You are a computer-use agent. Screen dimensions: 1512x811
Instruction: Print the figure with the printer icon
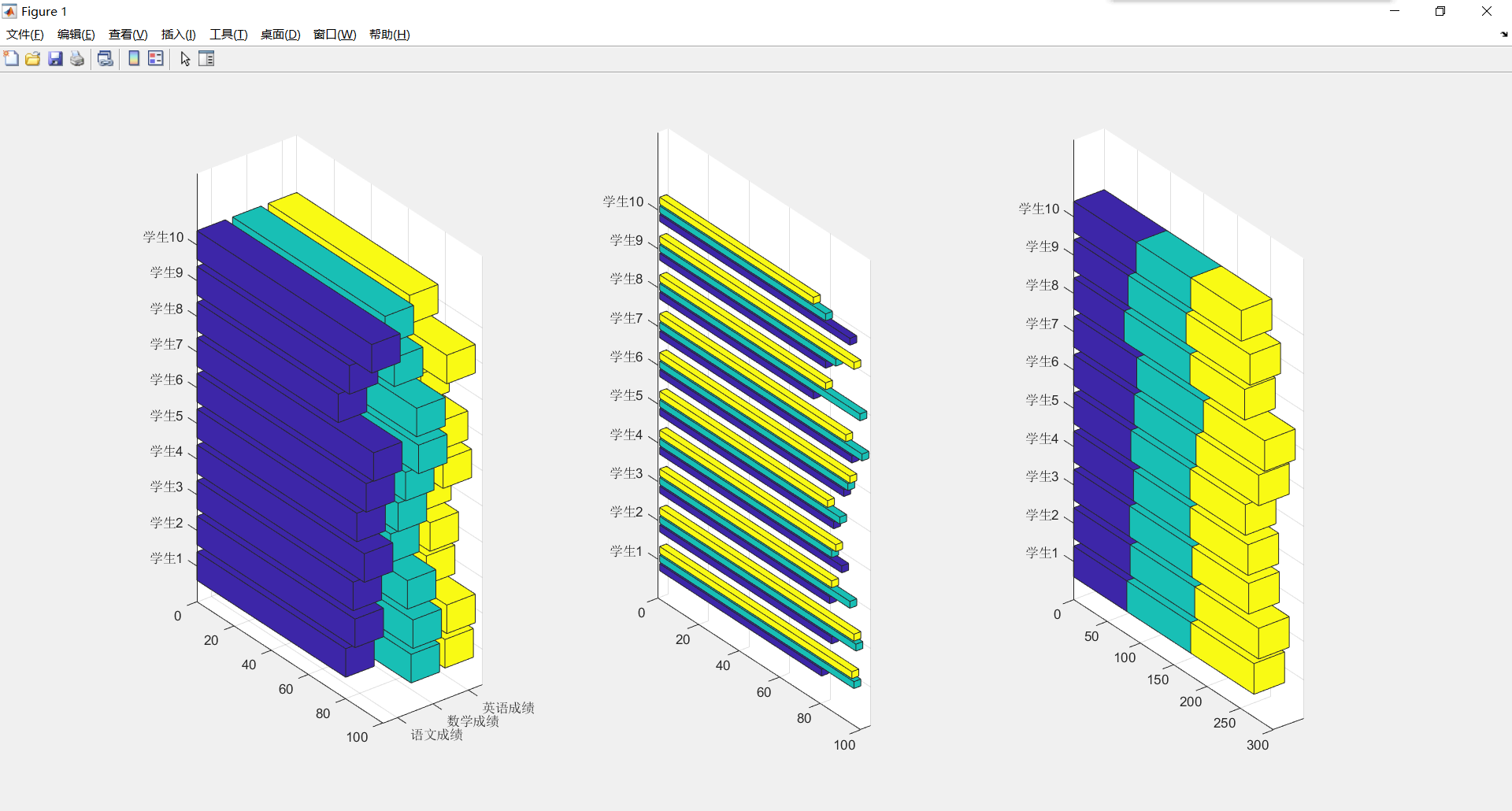pyautogui.click(x=77, y=58)
